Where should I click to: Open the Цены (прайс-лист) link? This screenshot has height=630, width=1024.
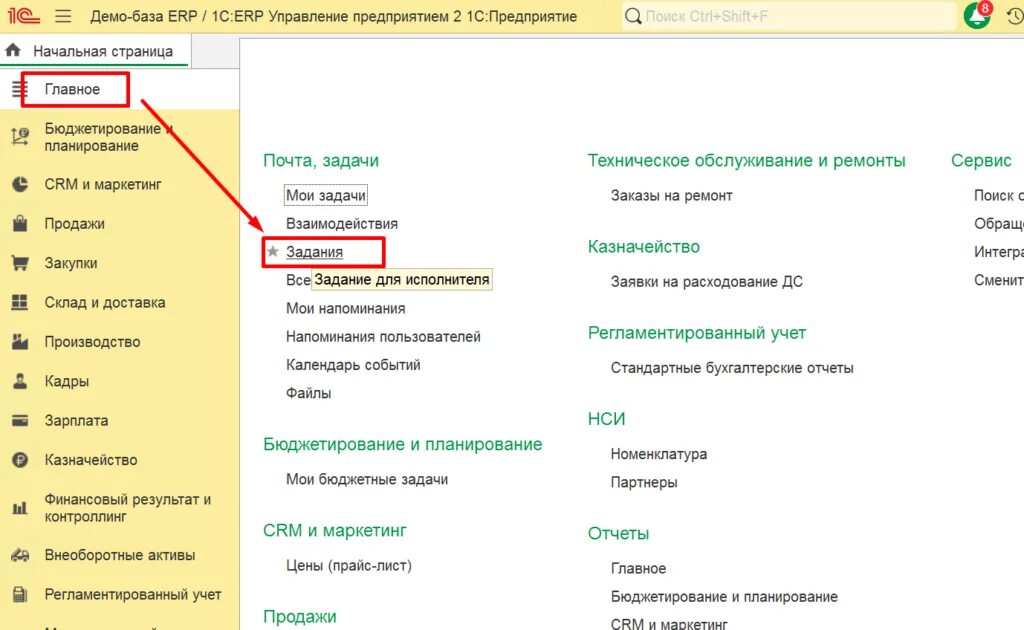point(349,565)
